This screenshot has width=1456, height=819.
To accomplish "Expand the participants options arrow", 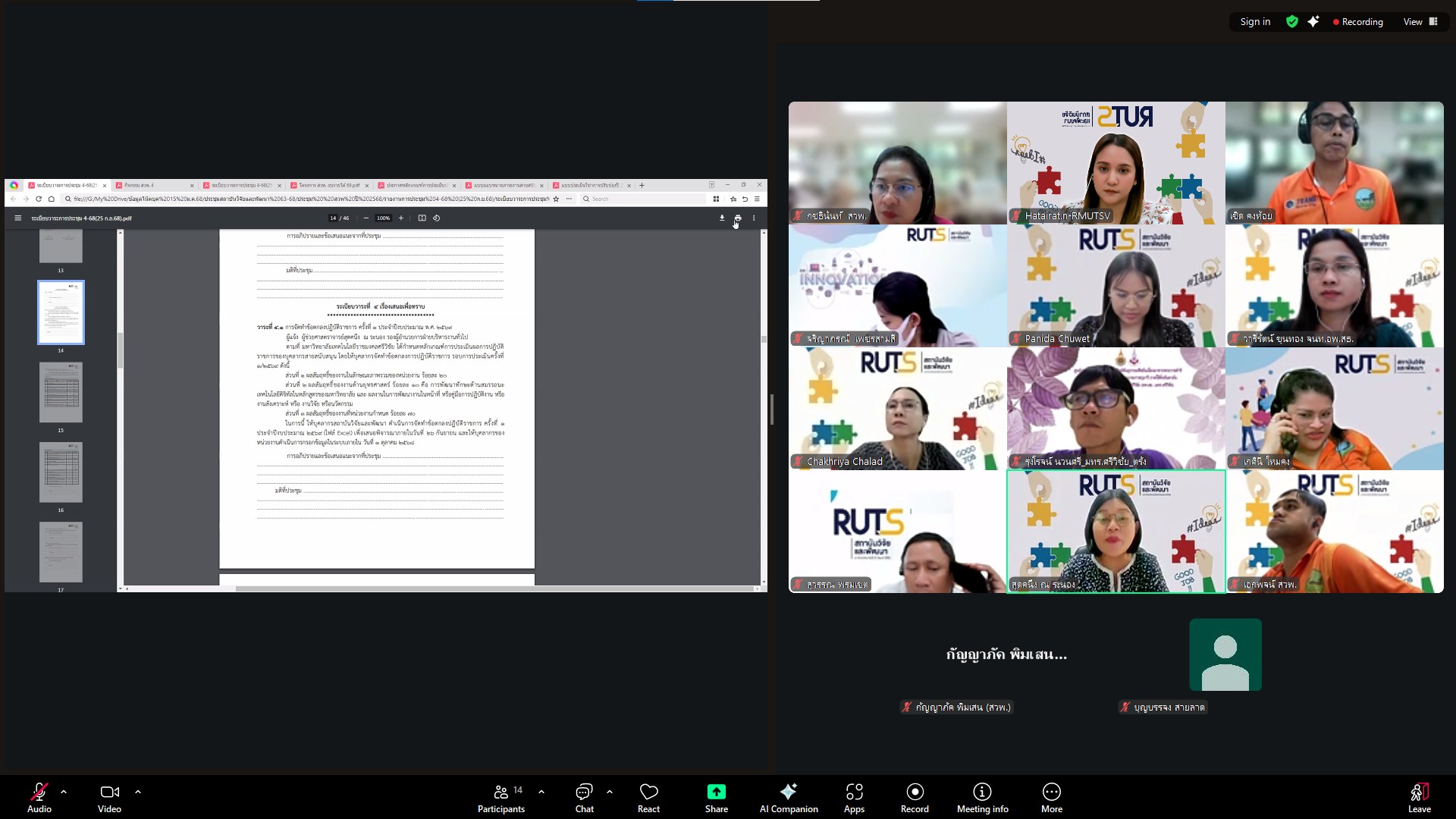I will coord(541,792).
